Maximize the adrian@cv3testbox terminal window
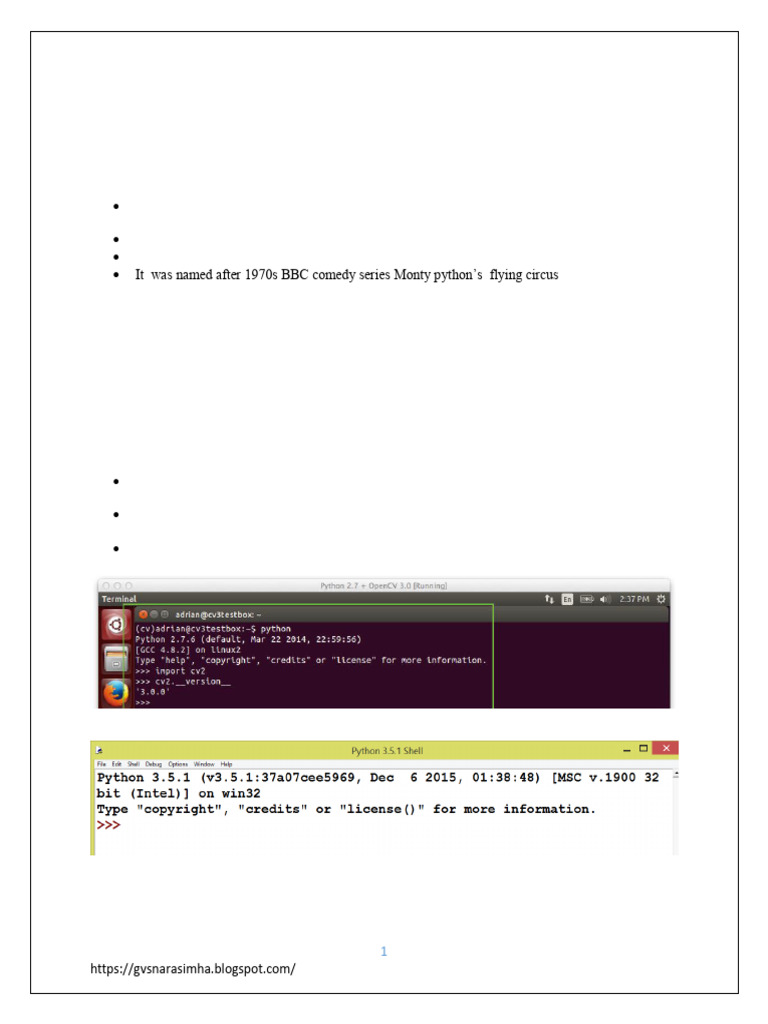Screen dimensions: 768x1024 click(165, 615)
